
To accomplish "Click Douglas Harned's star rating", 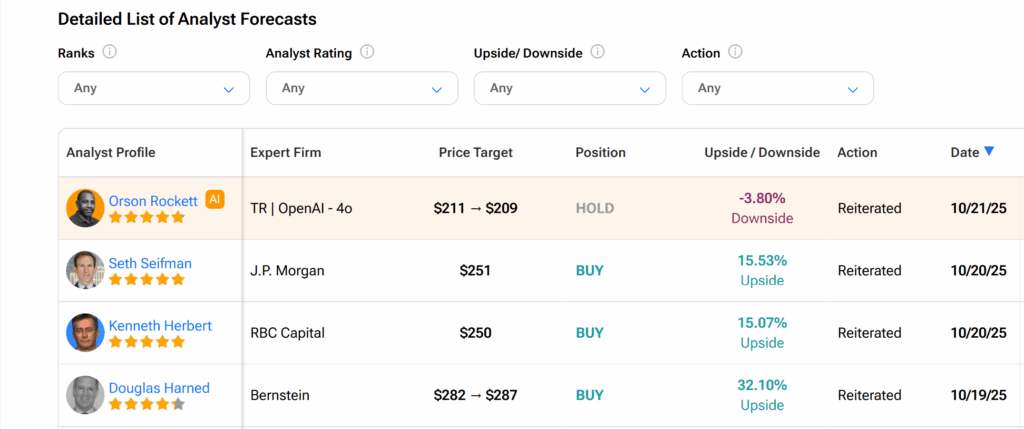I will tap(147, 405).
